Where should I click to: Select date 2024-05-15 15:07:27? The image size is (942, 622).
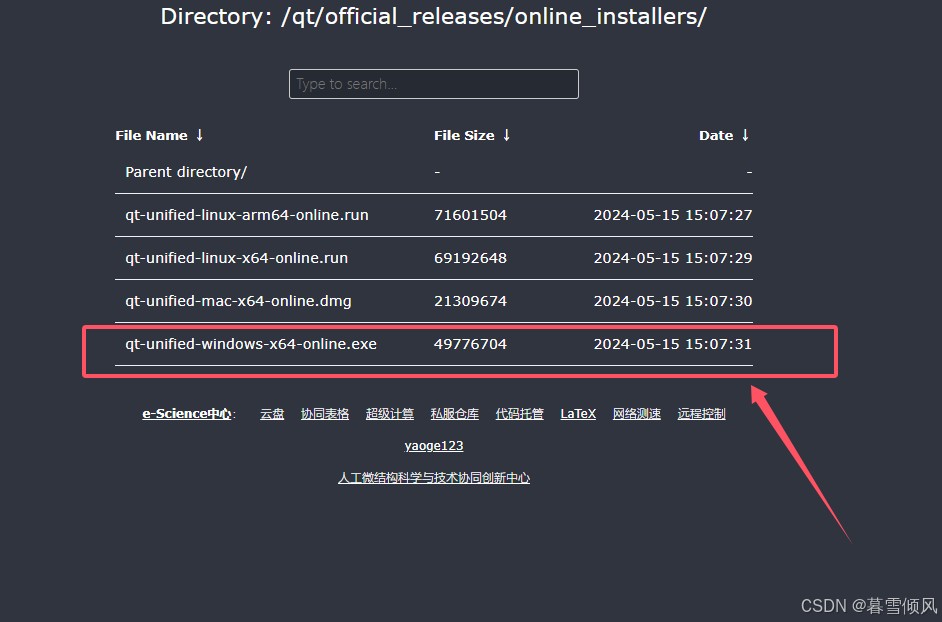coord(673,215)
